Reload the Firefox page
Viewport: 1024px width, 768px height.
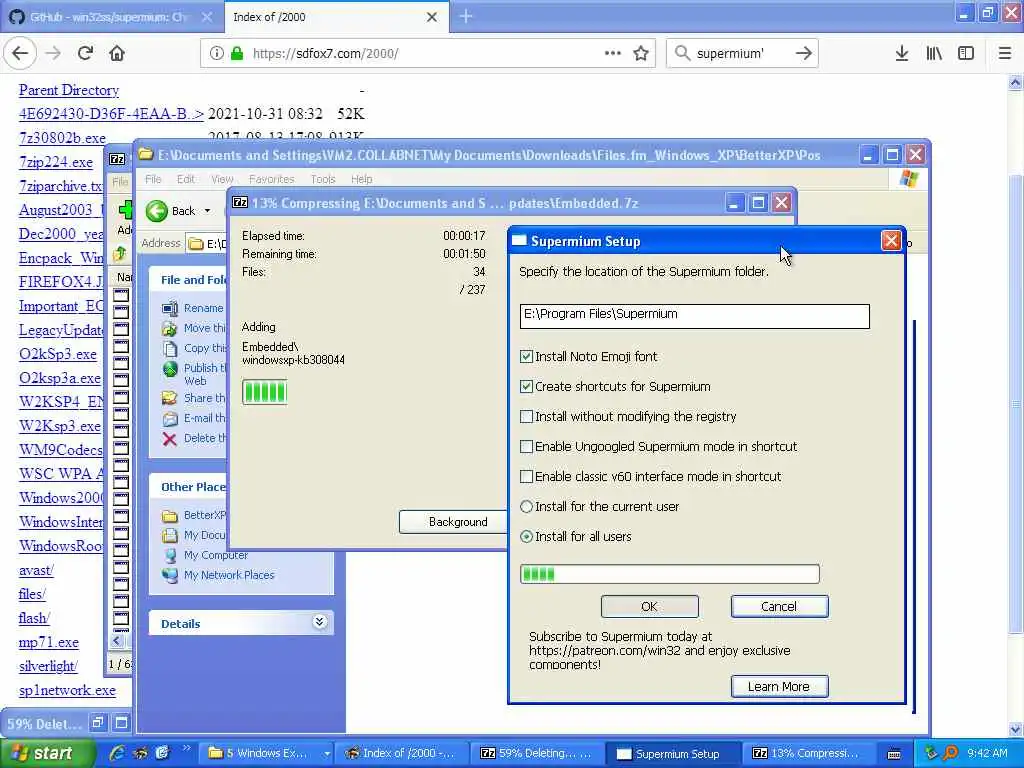85,54
